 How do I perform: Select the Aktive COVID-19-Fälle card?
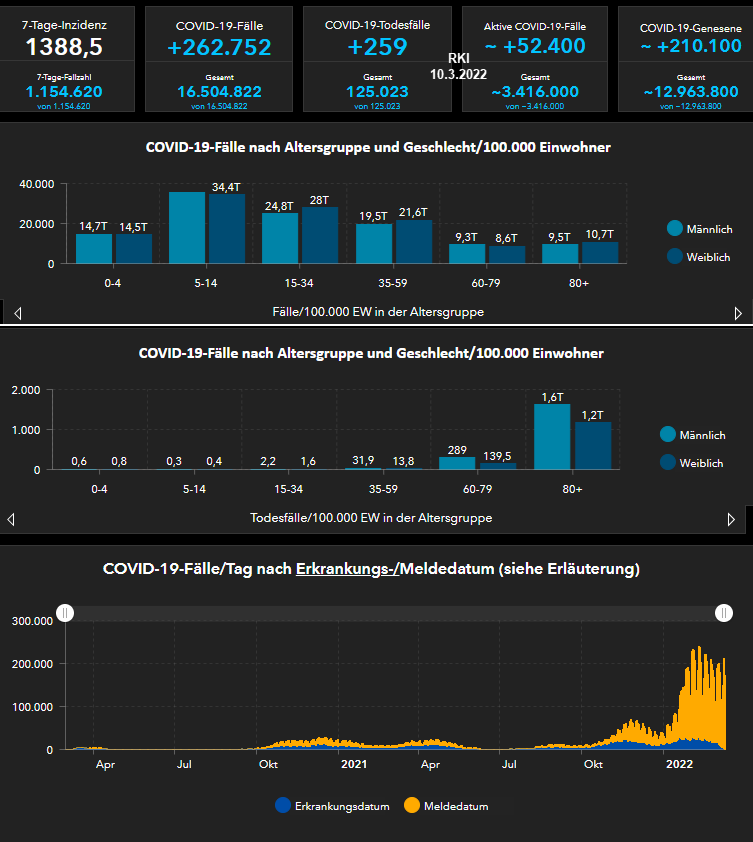coord(535,59)
